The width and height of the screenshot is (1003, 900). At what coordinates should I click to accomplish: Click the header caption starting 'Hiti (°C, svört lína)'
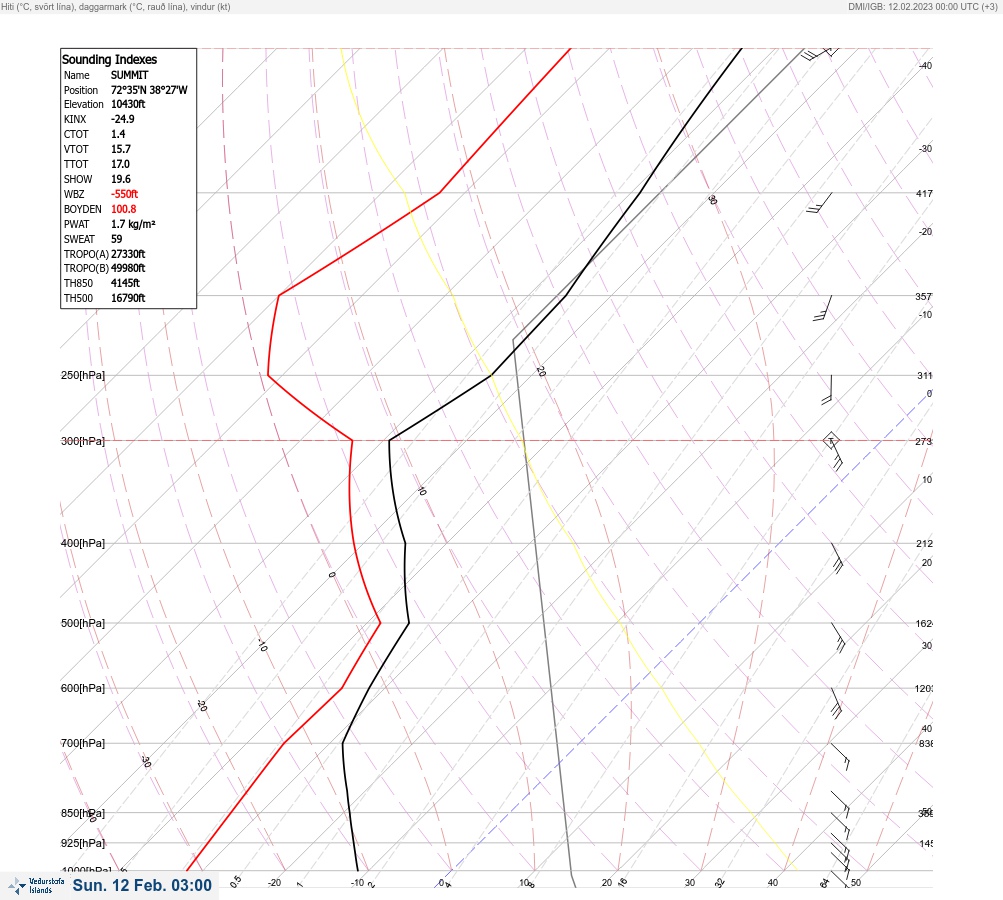coord(116,6)
